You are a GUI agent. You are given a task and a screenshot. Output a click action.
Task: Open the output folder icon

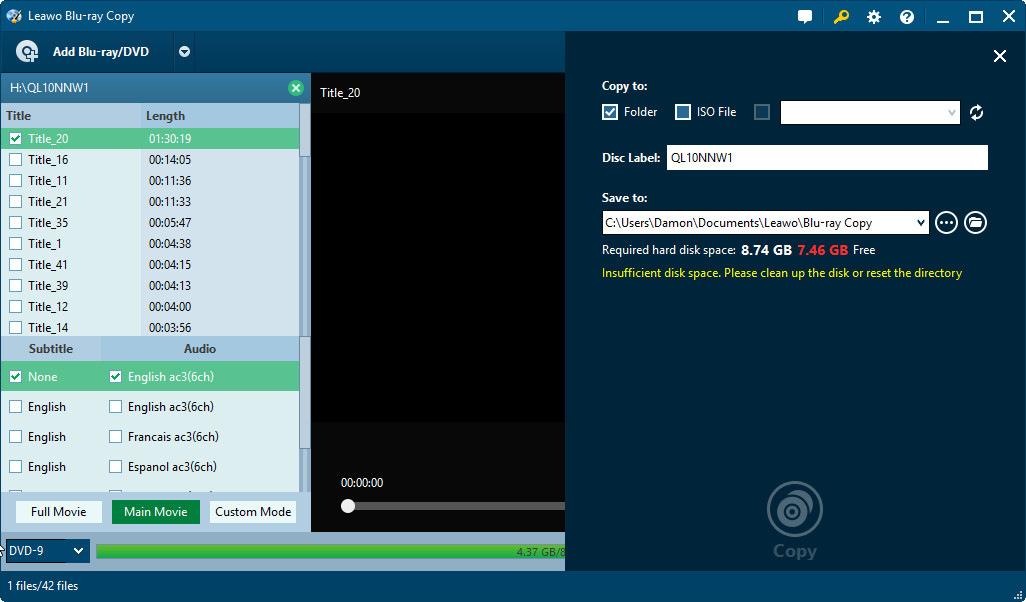(x=976, y=223)
